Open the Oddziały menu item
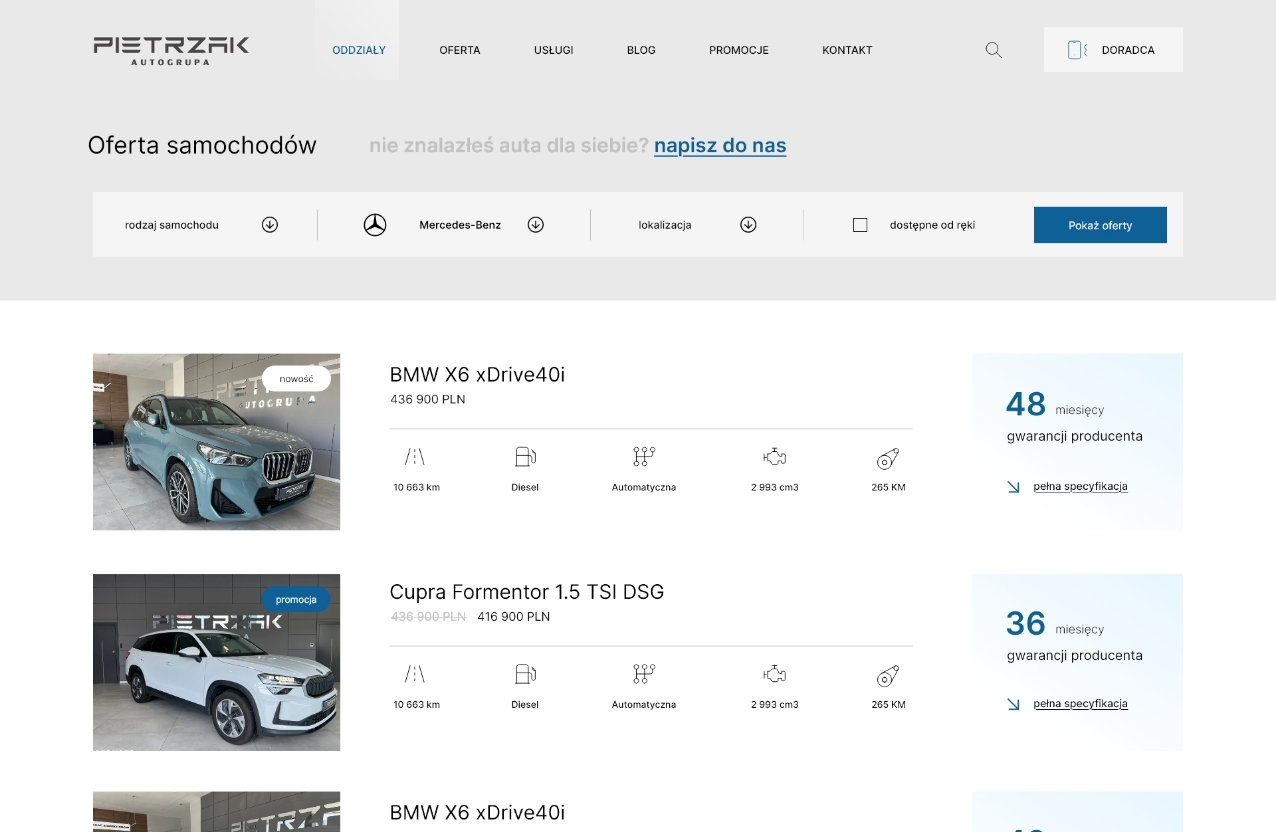The image size is (1276, 832). pyautogui.click(x=358, y=50)
